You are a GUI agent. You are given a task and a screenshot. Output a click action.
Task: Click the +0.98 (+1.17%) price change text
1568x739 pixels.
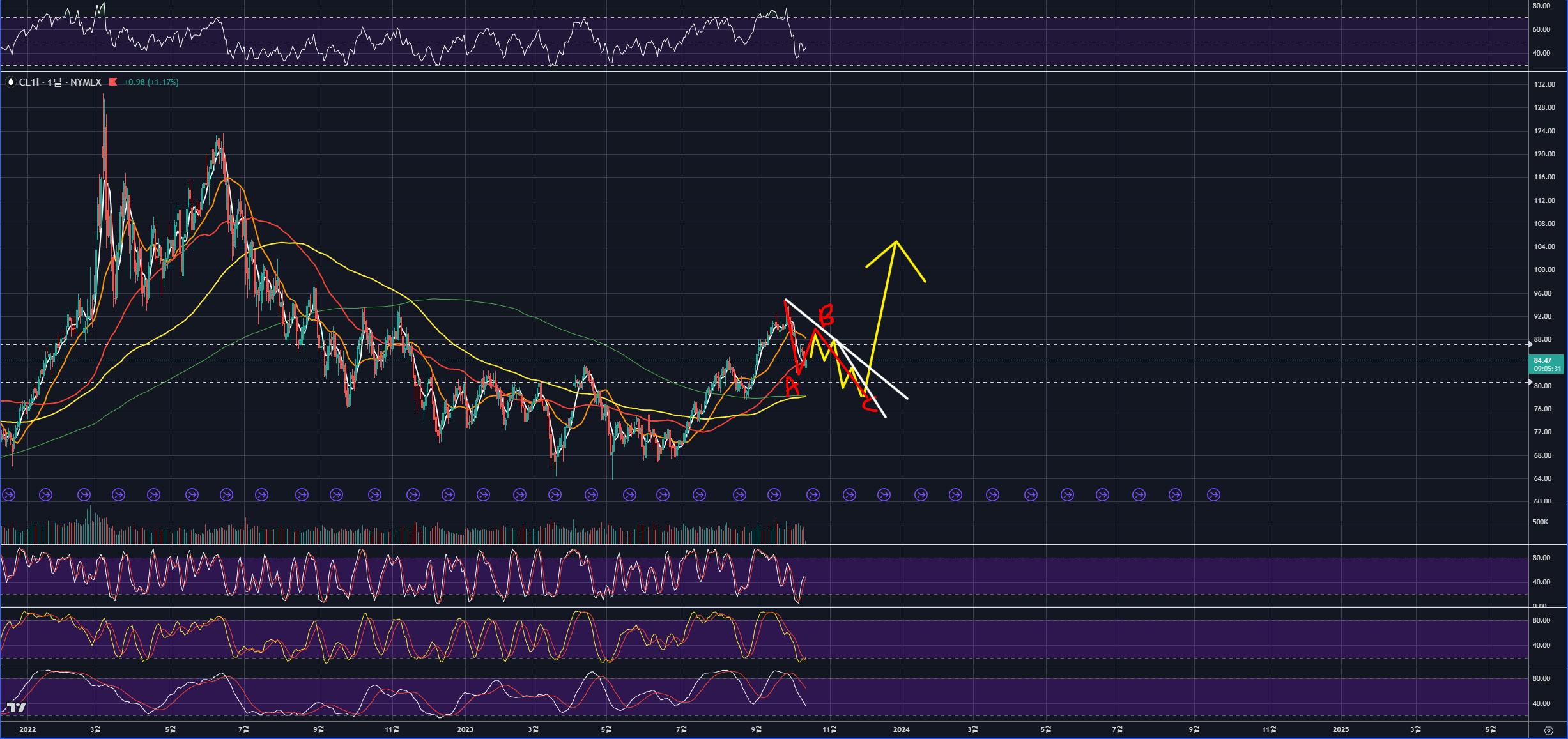tap(151, 82)
